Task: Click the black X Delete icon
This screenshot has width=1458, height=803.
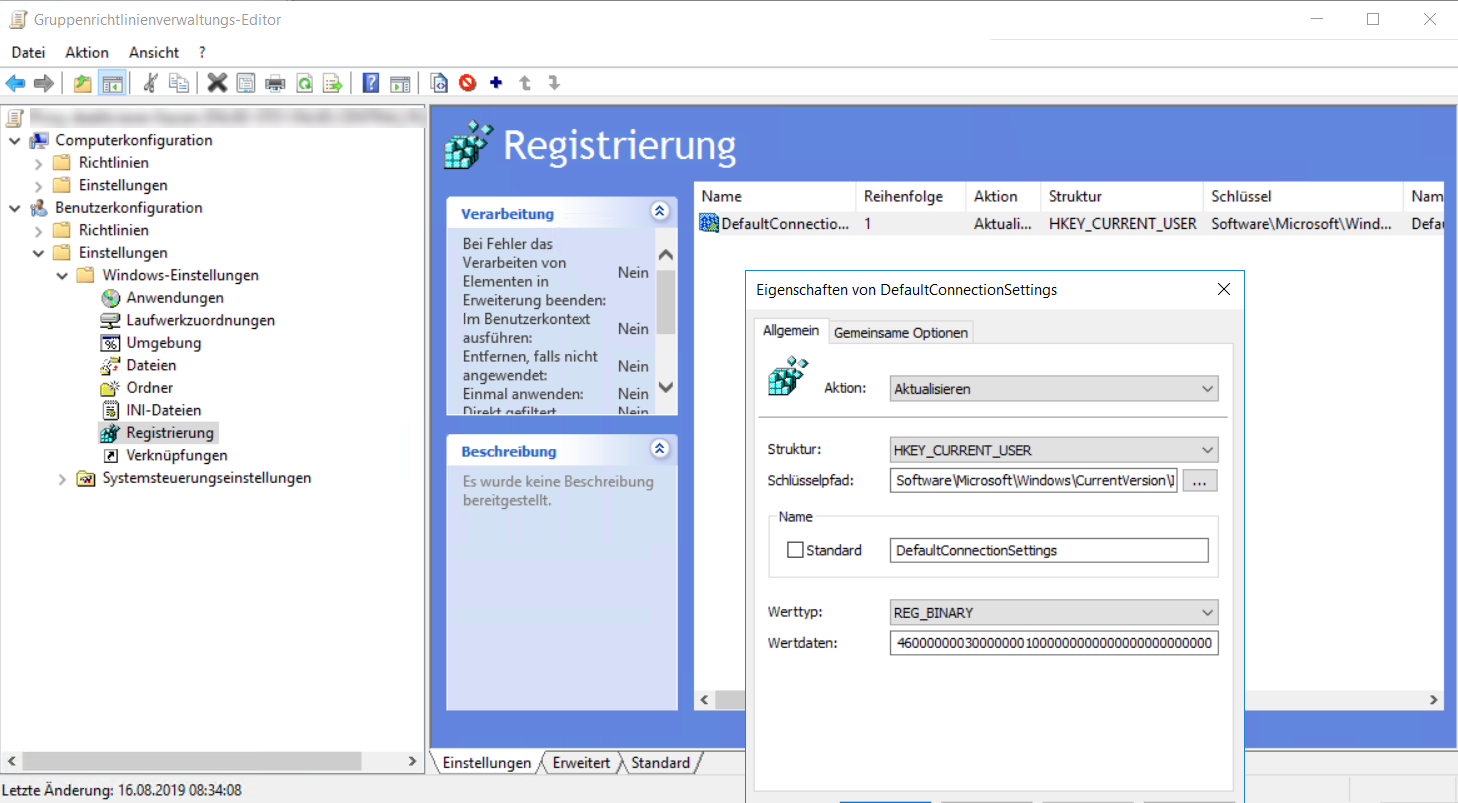Action: (x=217, y=83)
